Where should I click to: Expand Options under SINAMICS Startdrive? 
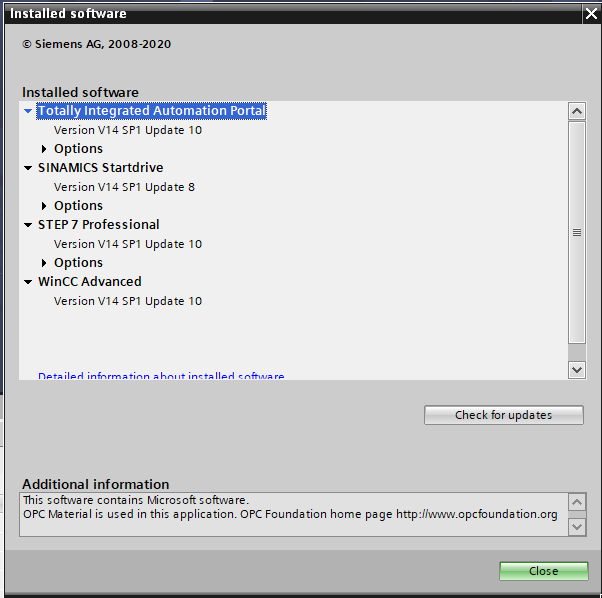(44, 206)
